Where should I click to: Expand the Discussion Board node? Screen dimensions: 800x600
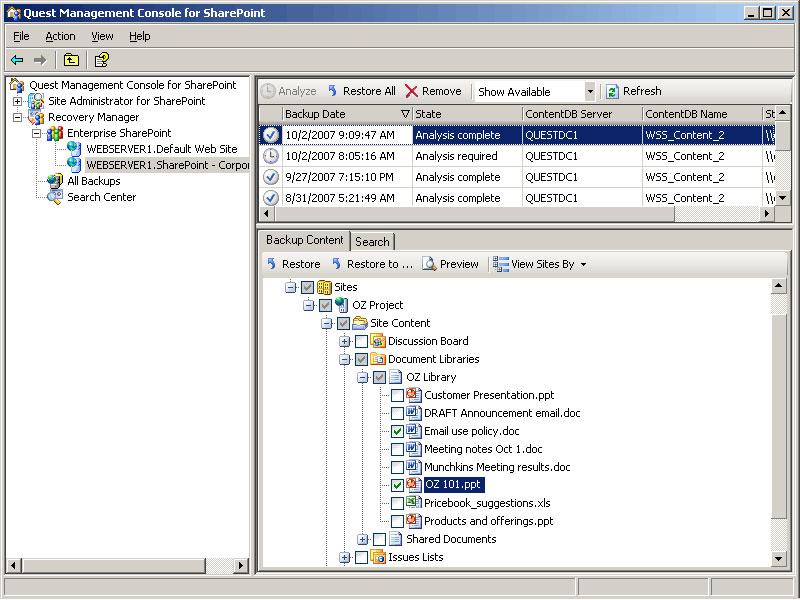click(344, 341)
